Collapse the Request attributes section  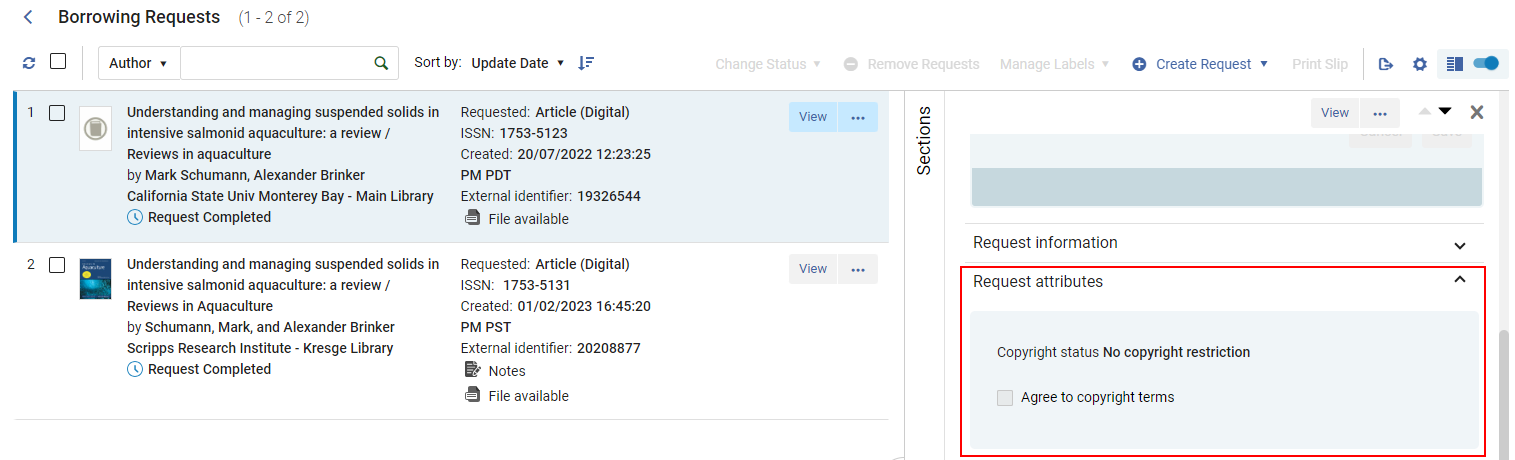click(1459, 281)
